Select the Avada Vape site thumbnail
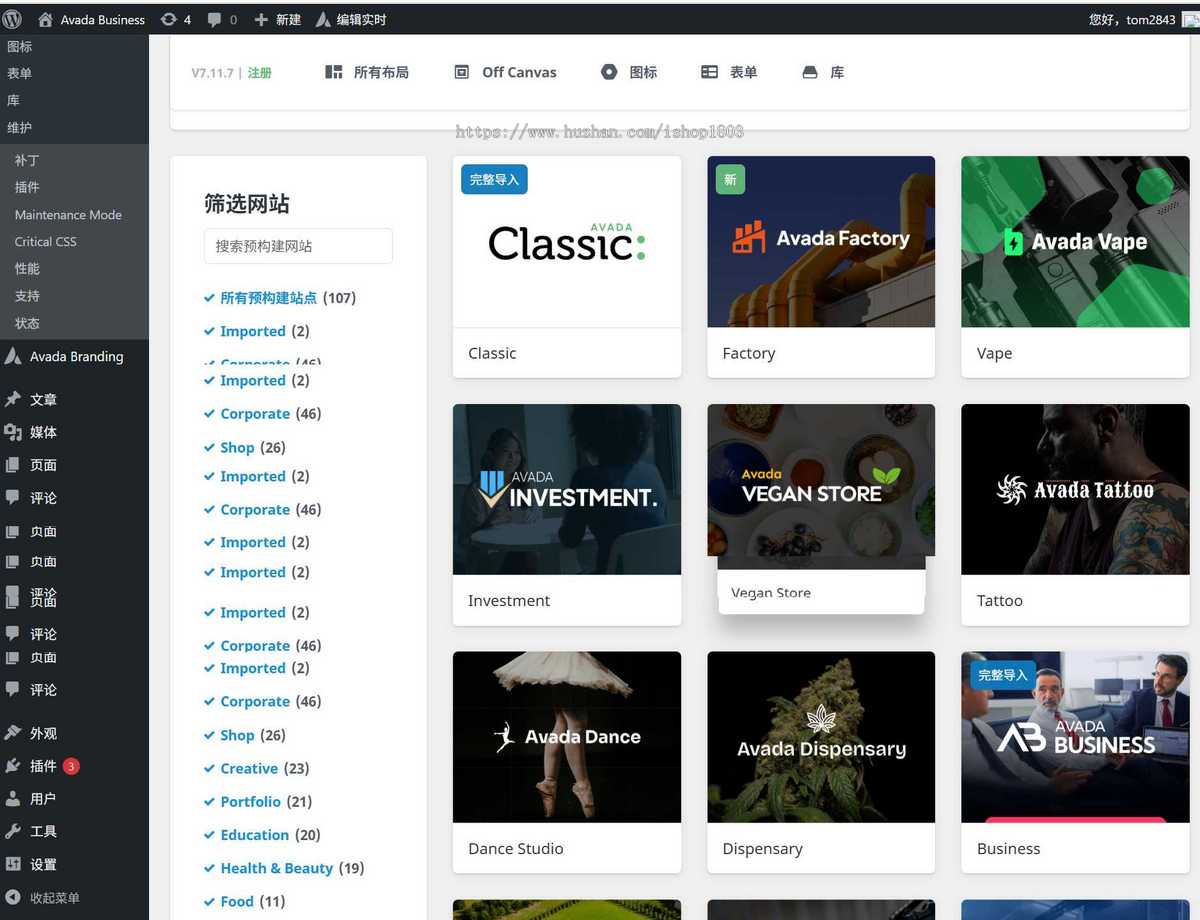1200x920 pixels. click(1075, 242)
